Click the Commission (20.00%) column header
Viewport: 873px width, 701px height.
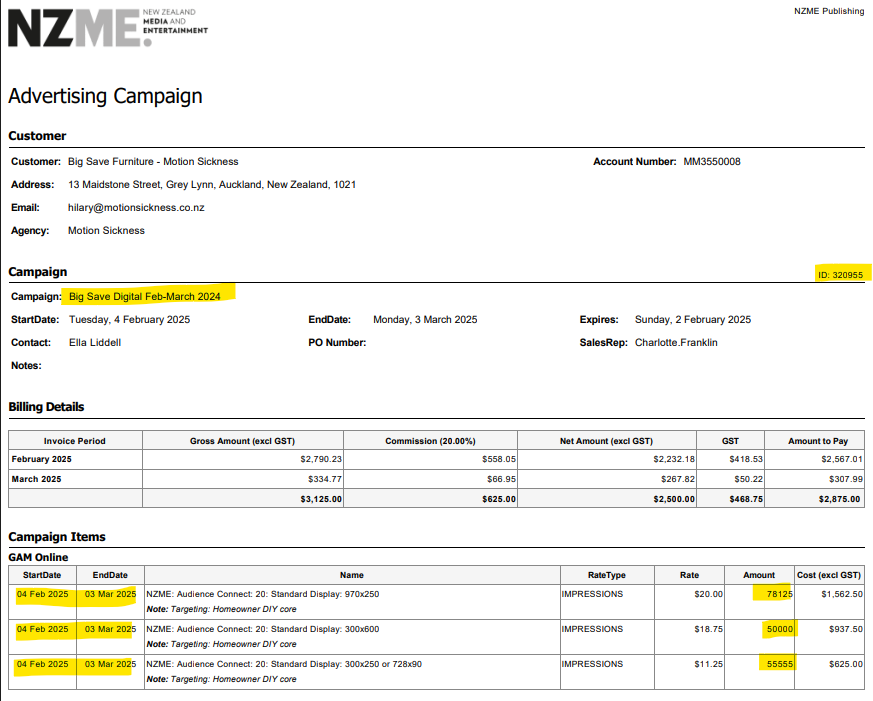(432, 440)
